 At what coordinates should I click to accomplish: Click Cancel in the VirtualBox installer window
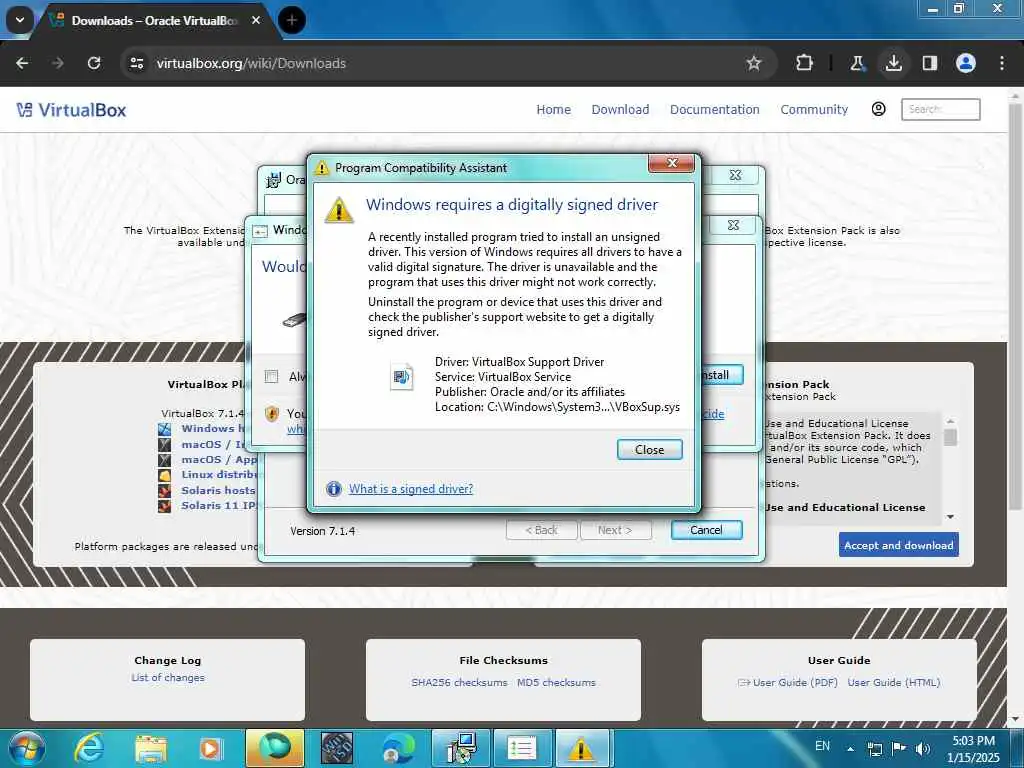click(706, 530)
